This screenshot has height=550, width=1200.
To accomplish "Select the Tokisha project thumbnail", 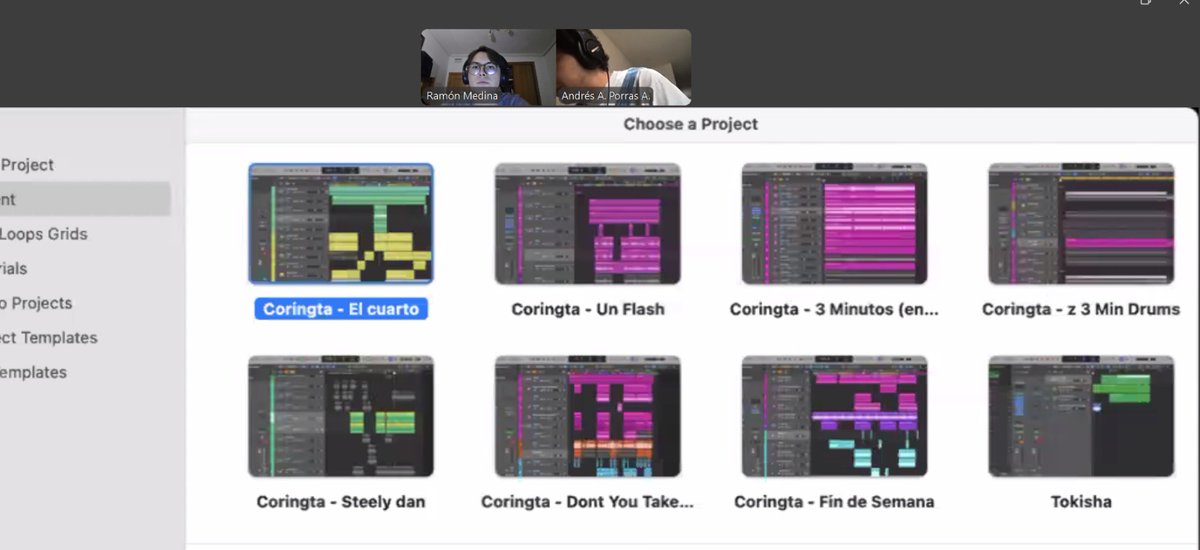I will (1081, 416).
